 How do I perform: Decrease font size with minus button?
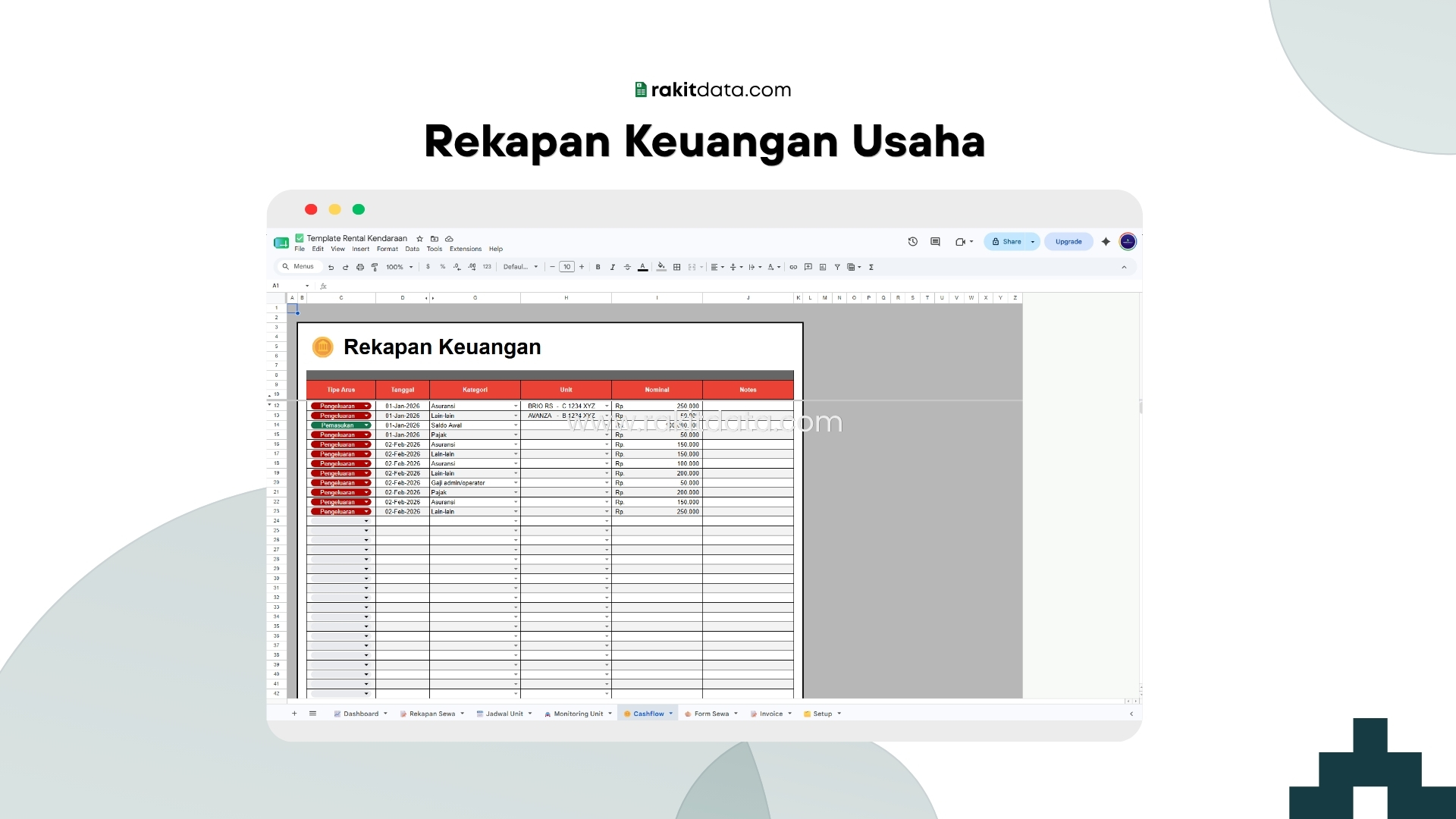(x=552, y=267)
